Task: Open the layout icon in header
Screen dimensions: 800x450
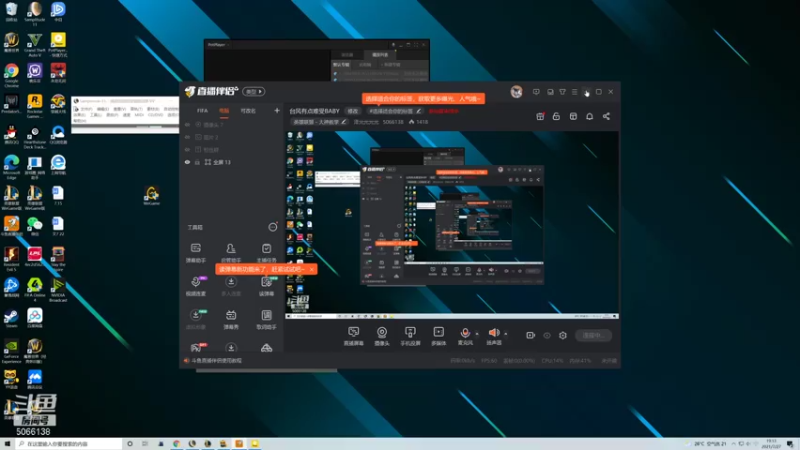Action: coord(573,116)
